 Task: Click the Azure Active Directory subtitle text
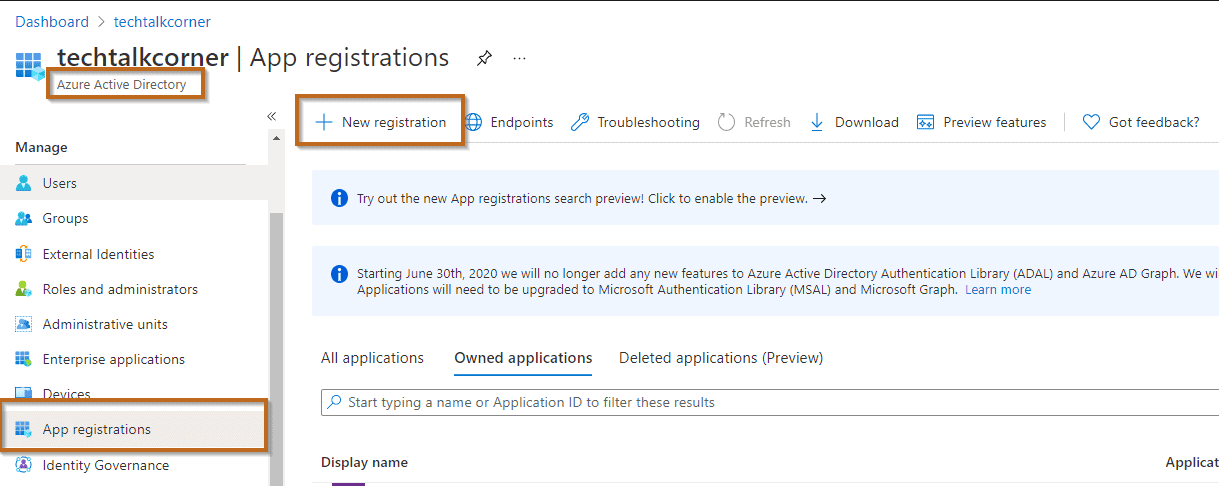122,84
